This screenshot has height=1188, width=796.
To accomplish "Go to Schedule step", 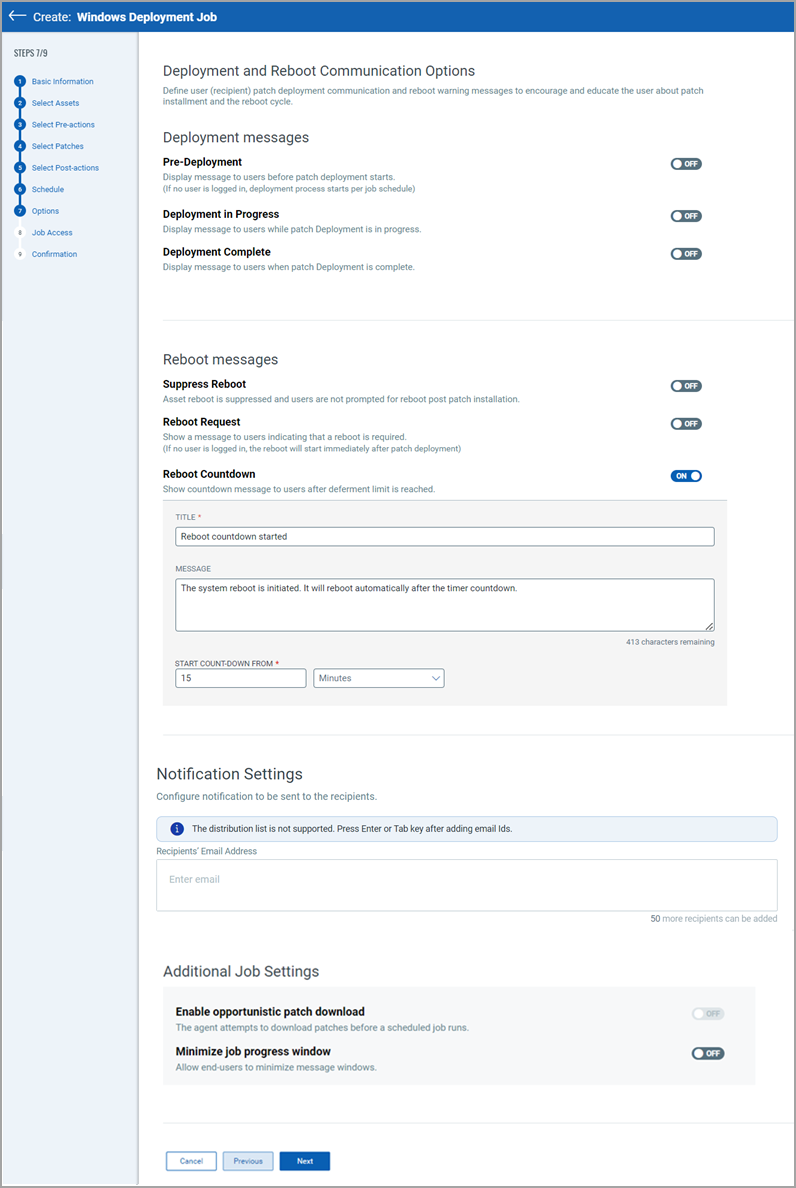I will tap(48, 189).
